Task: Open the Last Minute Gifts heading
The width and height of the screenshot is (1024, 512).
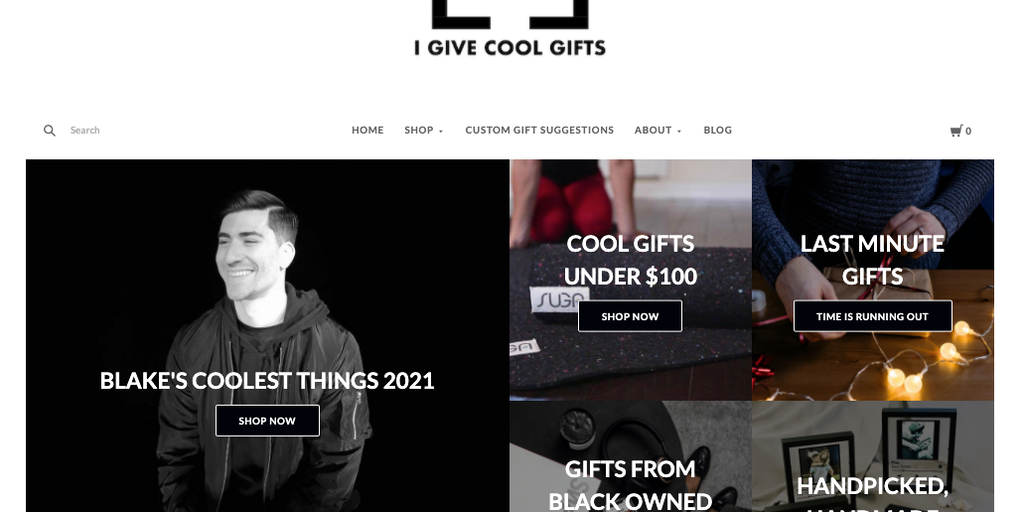Action: (x=872, y=260)
